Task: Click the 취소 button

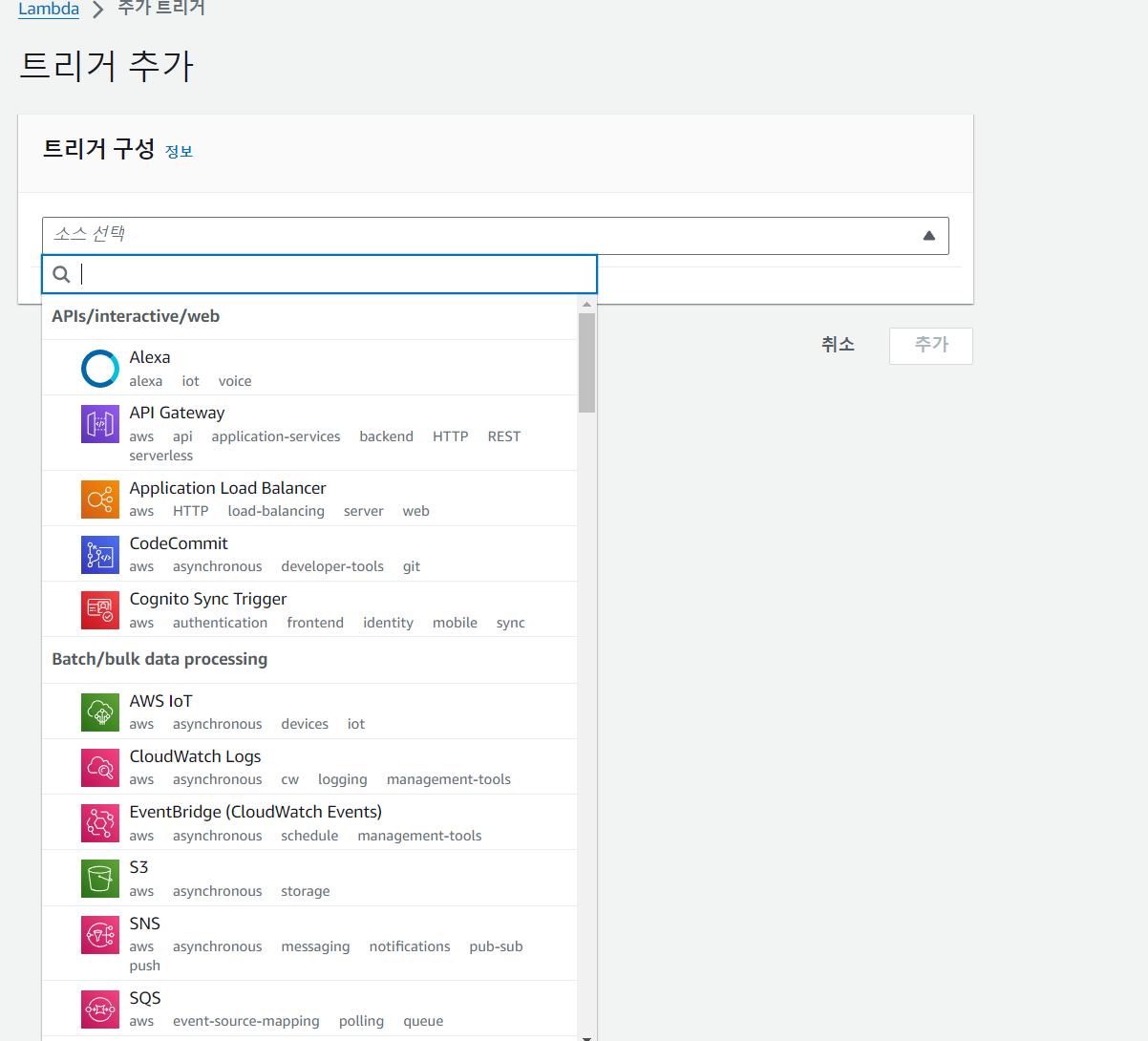Action: (838, 345)
